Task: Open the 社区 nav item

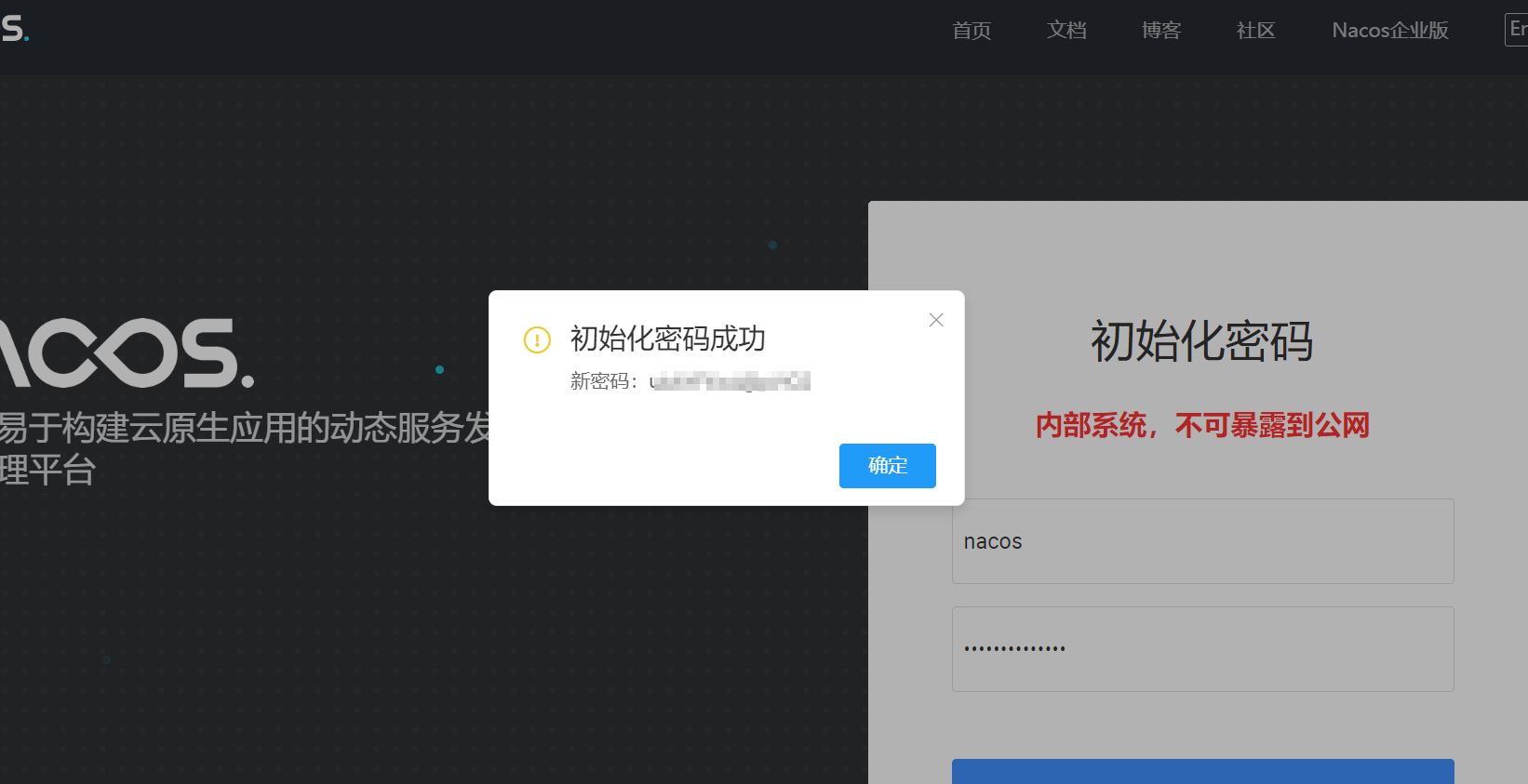Action: point(1255,31)
